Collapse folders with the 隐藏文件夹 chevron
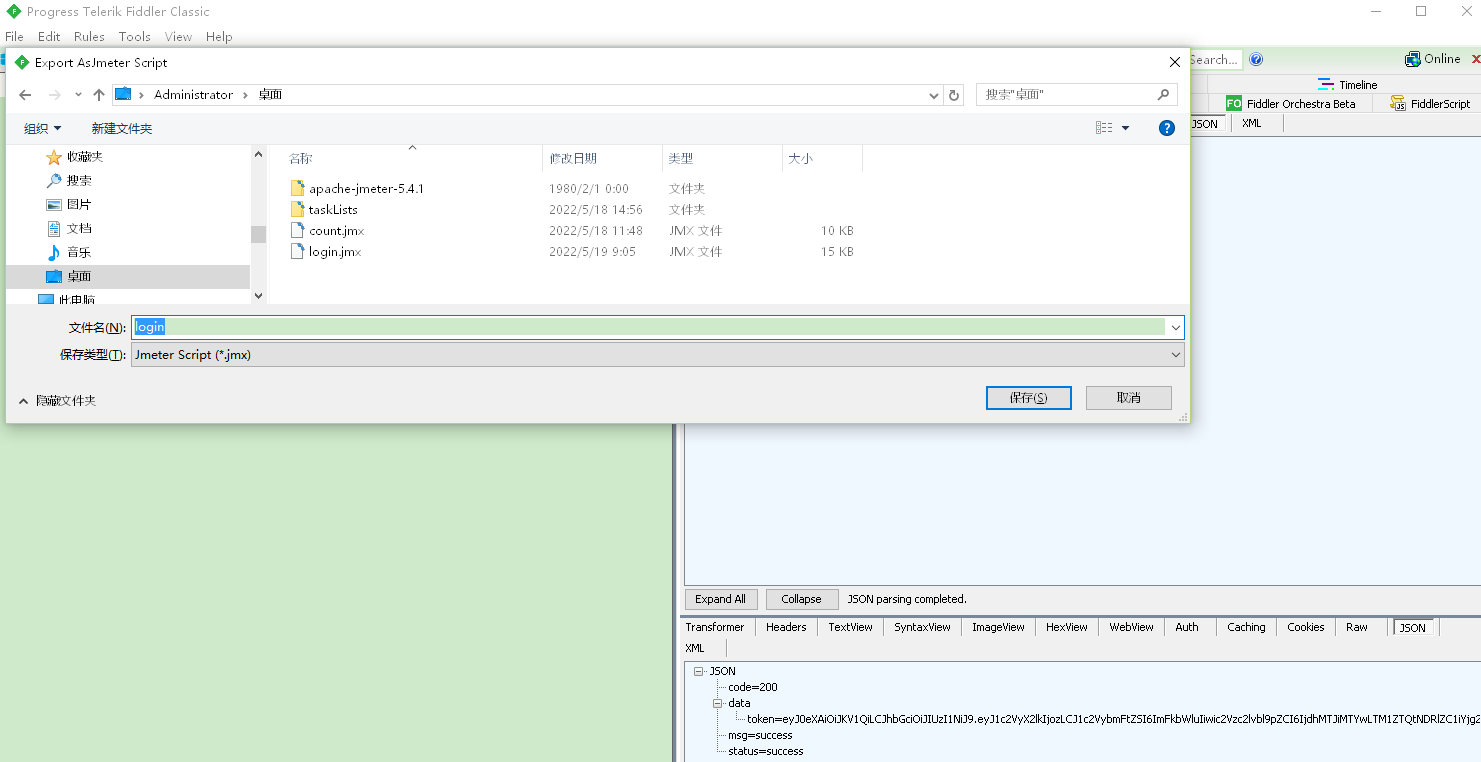 click(24, 401)
